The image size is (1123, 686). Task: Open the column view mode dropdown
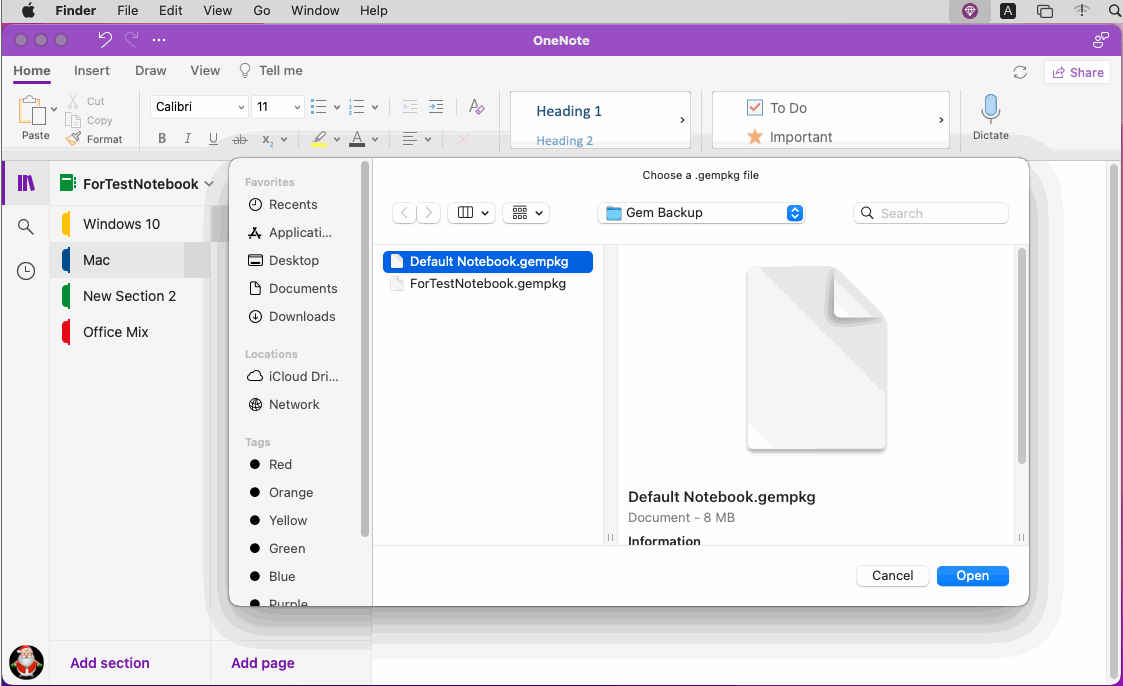pos(472,213)
